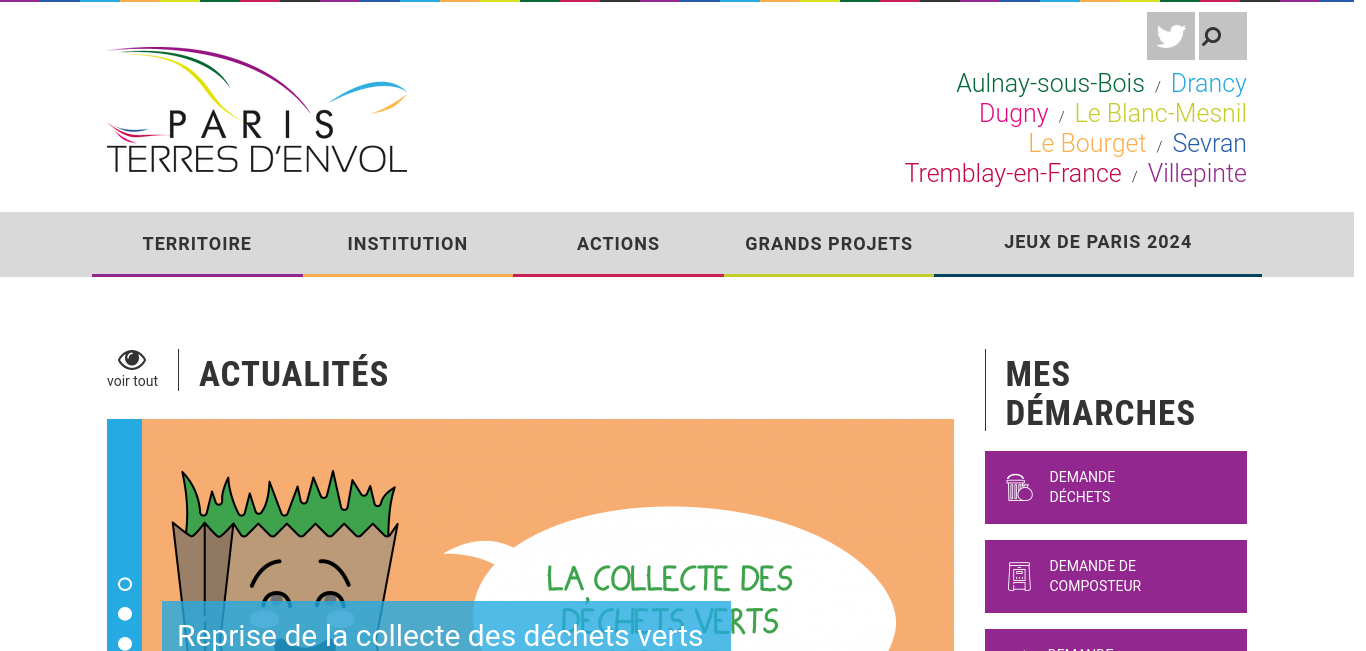This screenshot has width=1366, height=651.
Task: Follow the Tremblay-en-France city link
Action: coord(1013,173)
